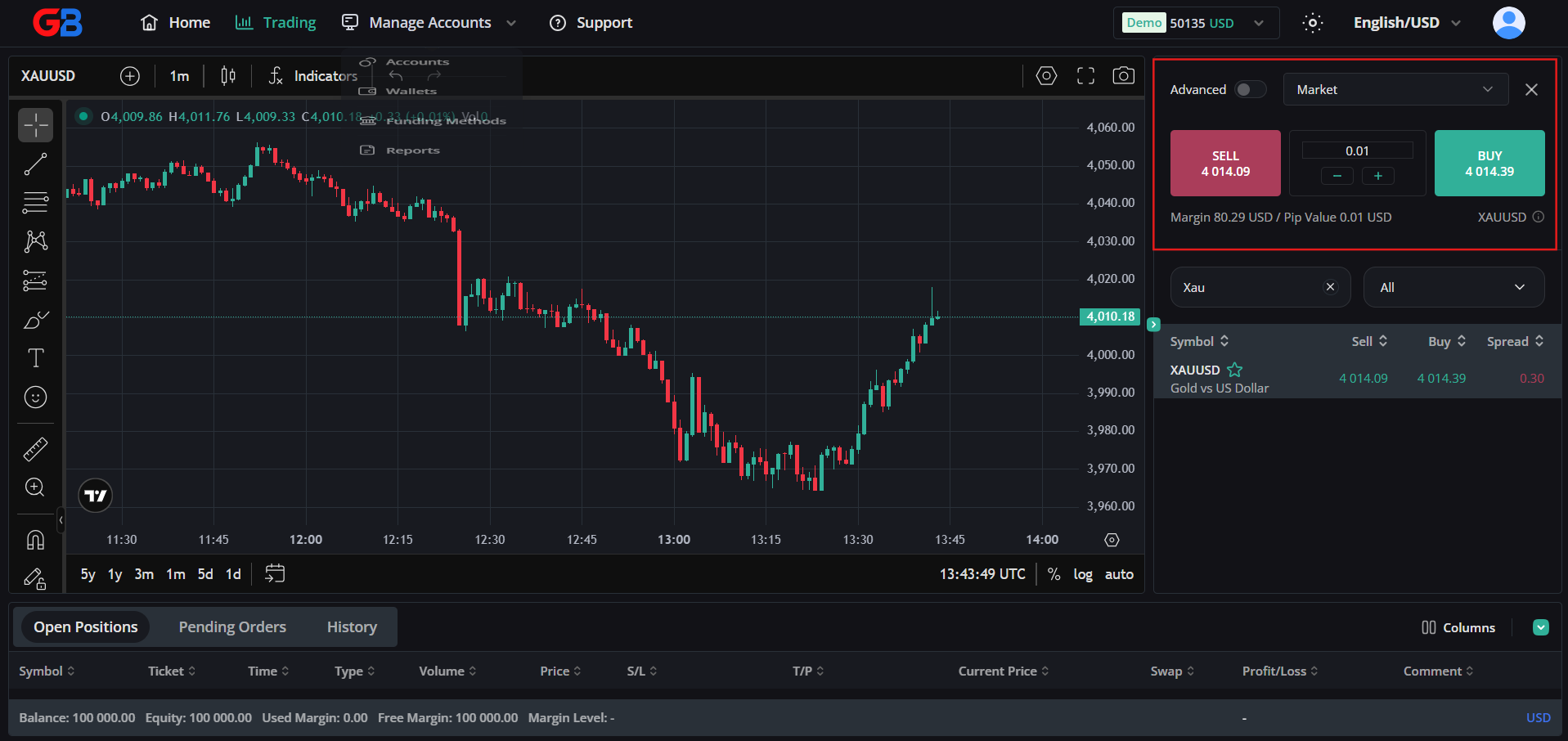This screenshot has width=1568, height=741.
Task: Click the 0.01 volume input field
Action: click(1357, 150)
